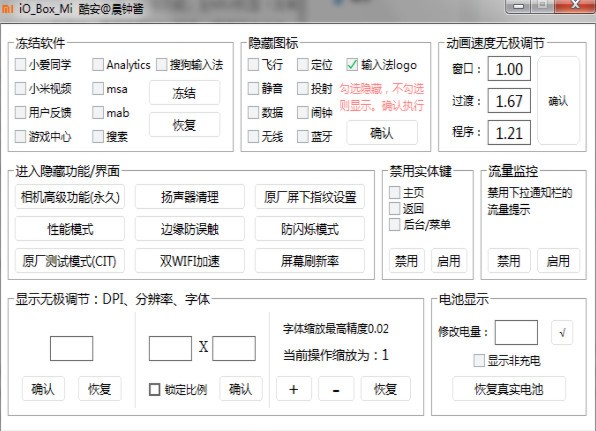Toggle the 锁定比例 checkbox
The image size is (596, 431).
click(154, 389)
